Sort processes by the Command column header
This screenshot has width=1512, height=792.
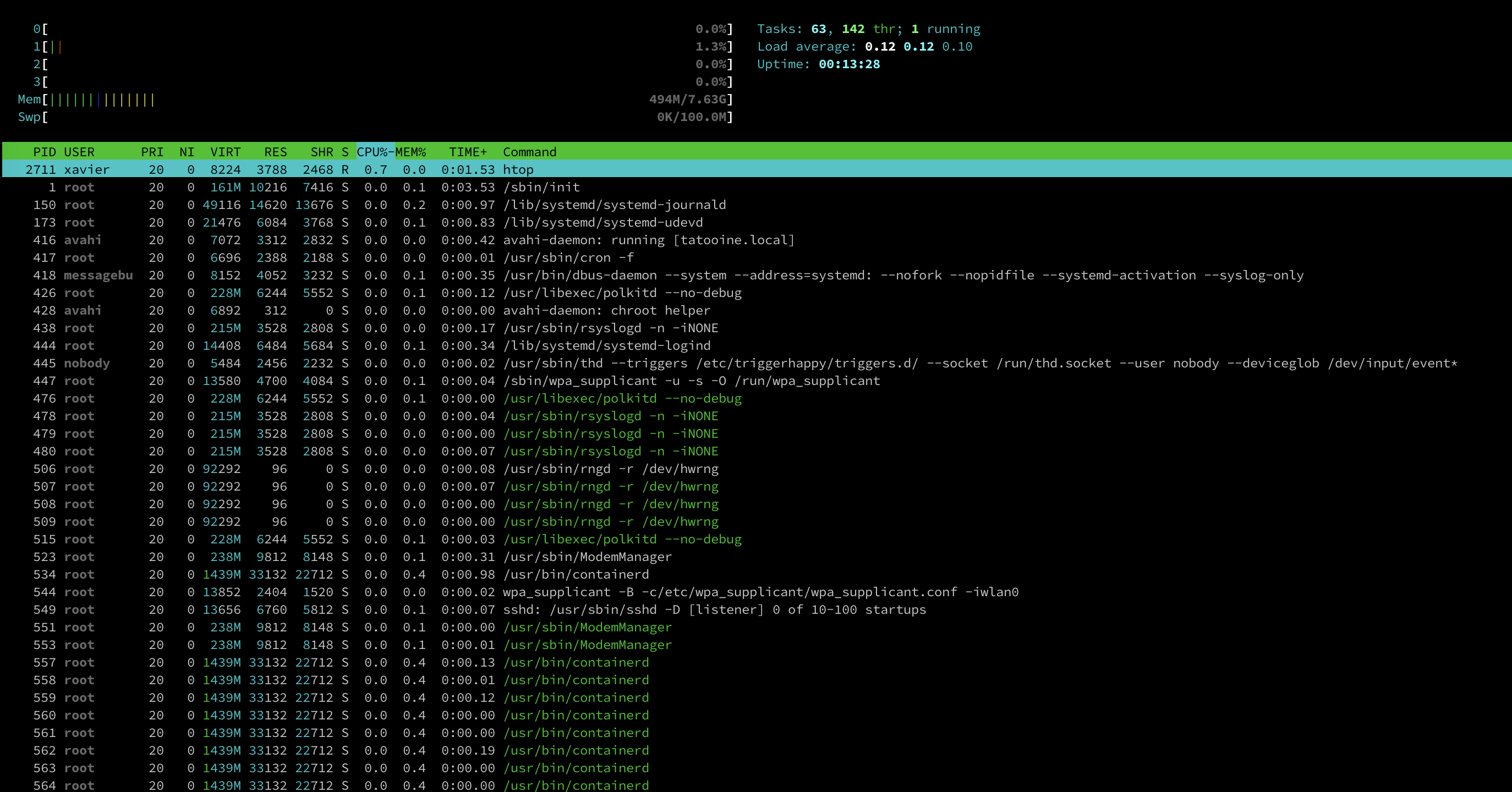(529, 152)
